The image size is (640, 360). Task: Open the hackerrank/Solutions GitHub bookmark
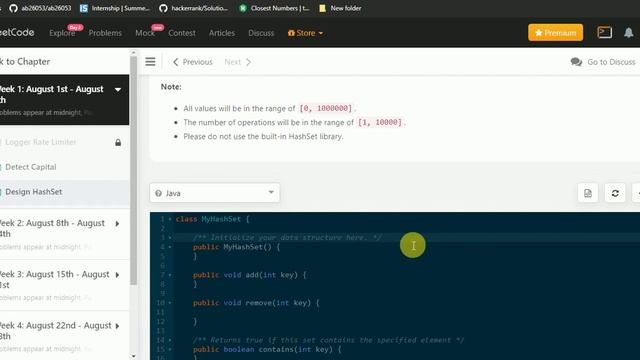193,8
